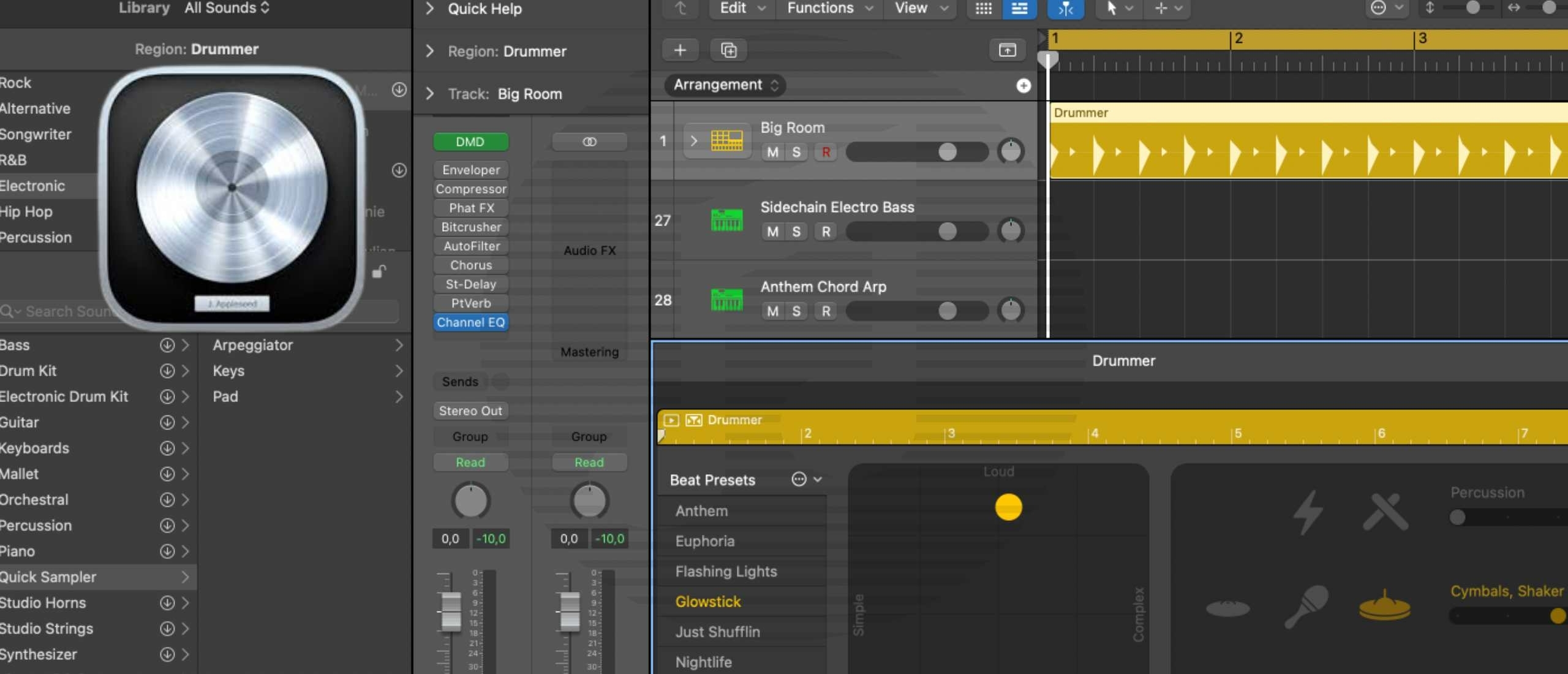1568x674 pixels.
Task: Select Glowstick from Beat Presets list
Action: point(709,601)
